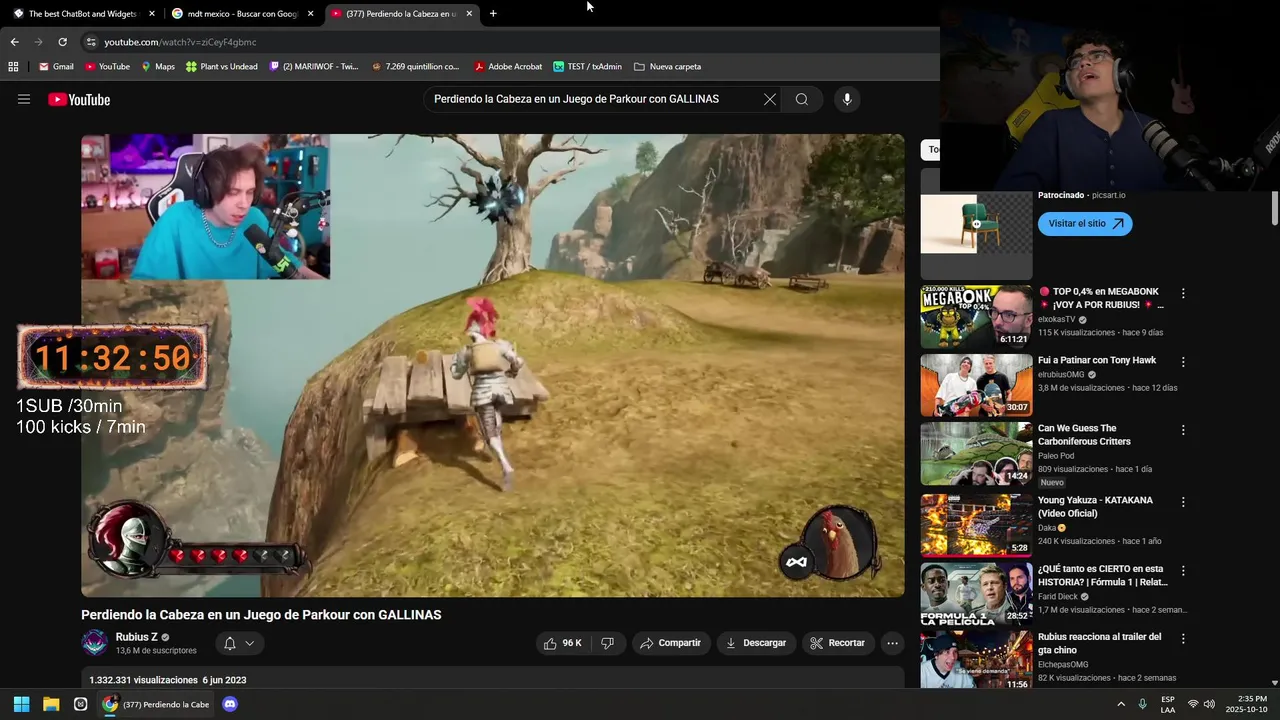This screenshot has width=1280, height=720.
Task: Click Descargar download button
Action: [756, 643]
